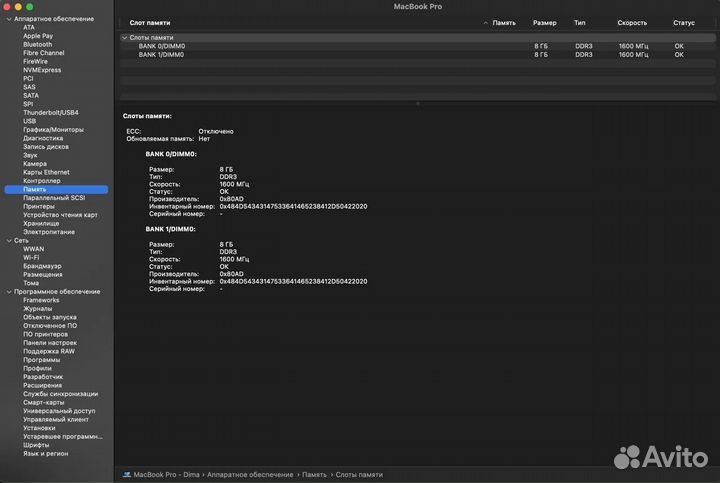Sort by Размер column header
Viewport: 720px width, 483px height.
coord(545,22)
